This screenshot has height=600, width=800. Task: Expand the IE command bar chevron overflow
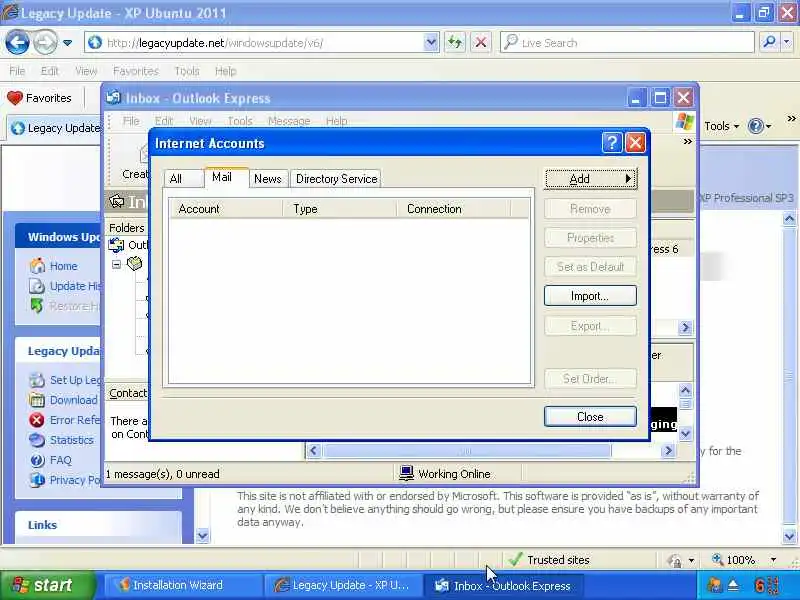tap(791, 118)
